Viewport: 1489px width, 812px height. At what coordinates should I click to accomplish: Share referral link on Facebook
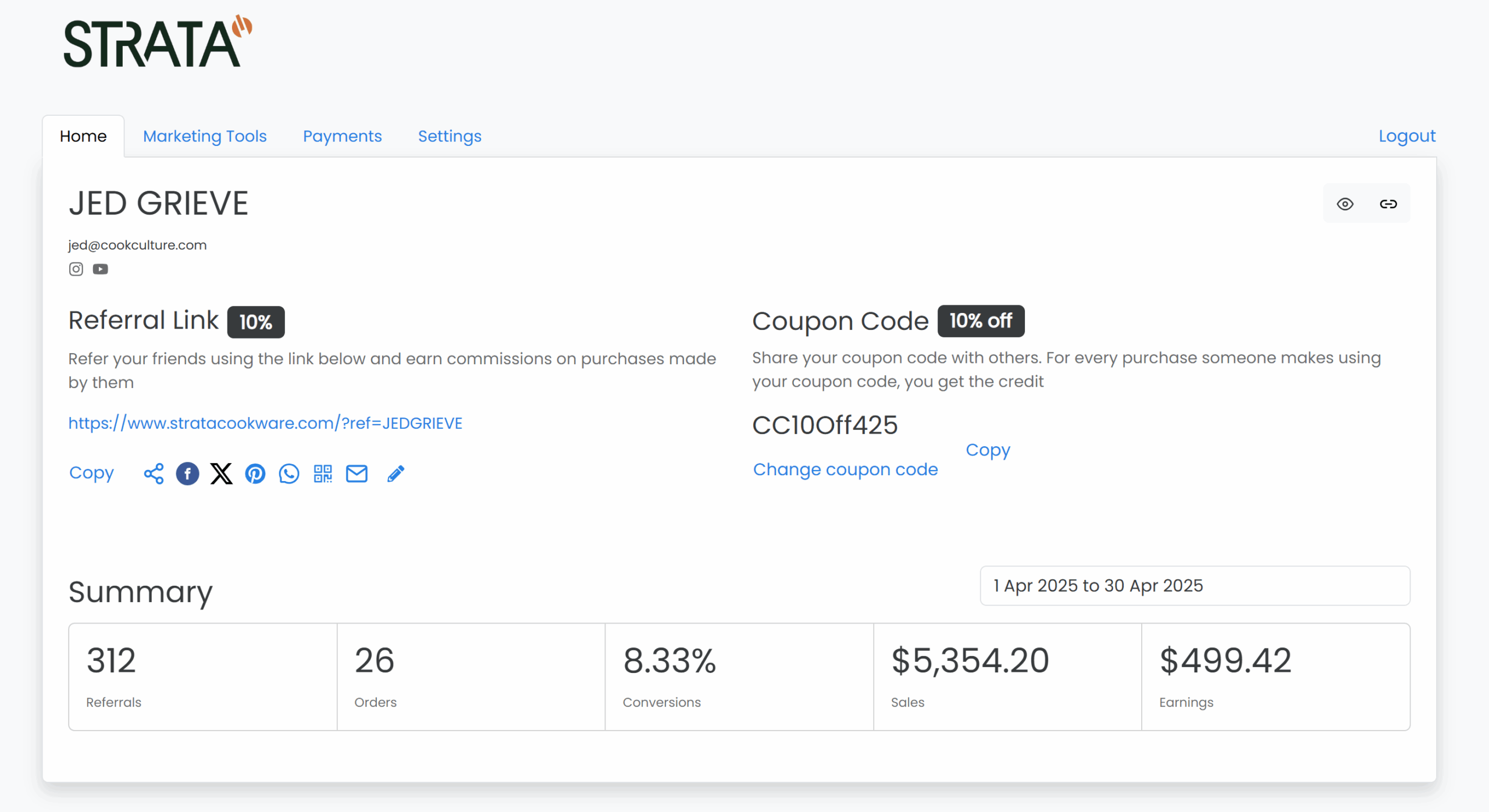pyautogui.click(x=187, y=473)
